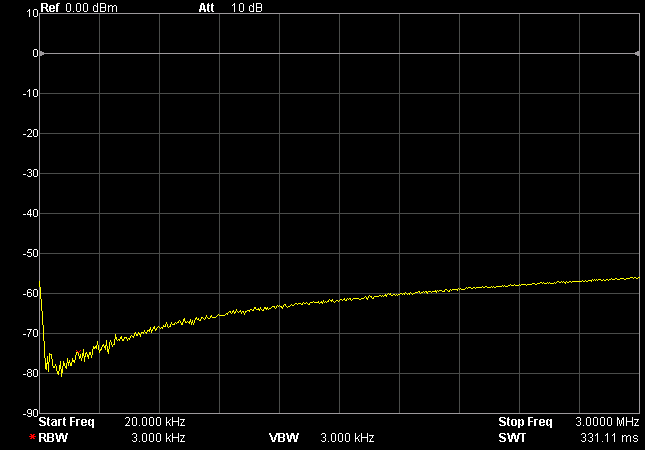This screenshot has height=450, width=645.
Task: Click the -50 axis label
Action: (30, 253)
